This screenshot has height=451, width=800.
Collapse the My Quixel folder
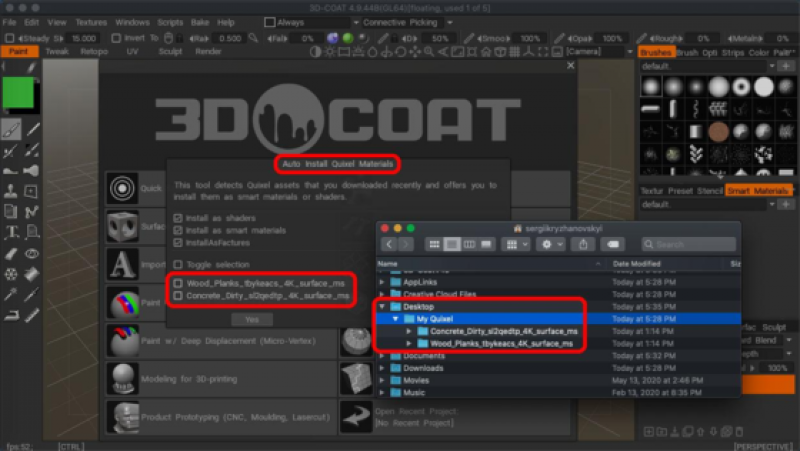[395, 319]
